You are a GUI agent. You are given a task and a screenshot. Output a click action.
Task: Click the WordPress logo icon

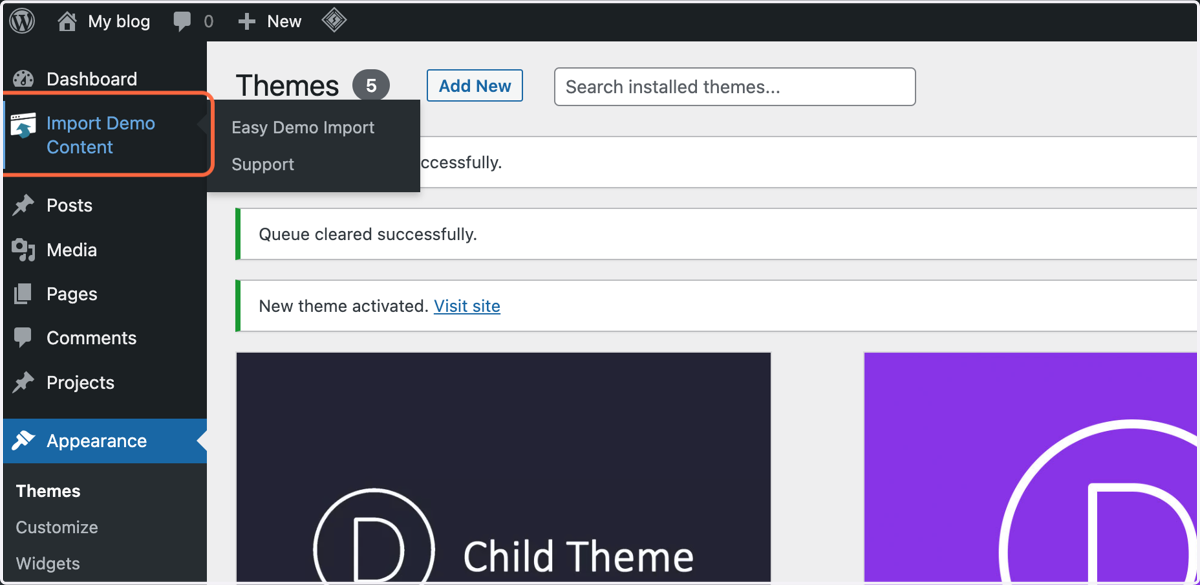[22, 21]
